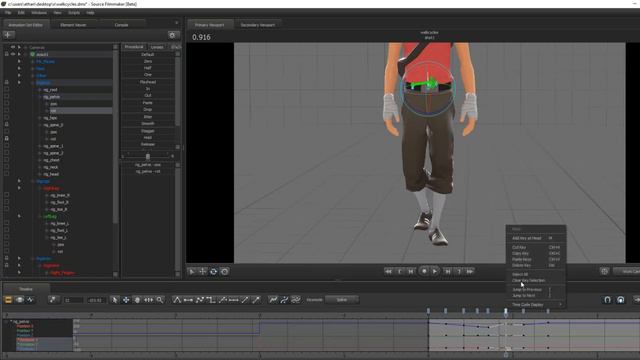Switch to the Element Viewer tab

pyautogui.click(x=73, y=25)
